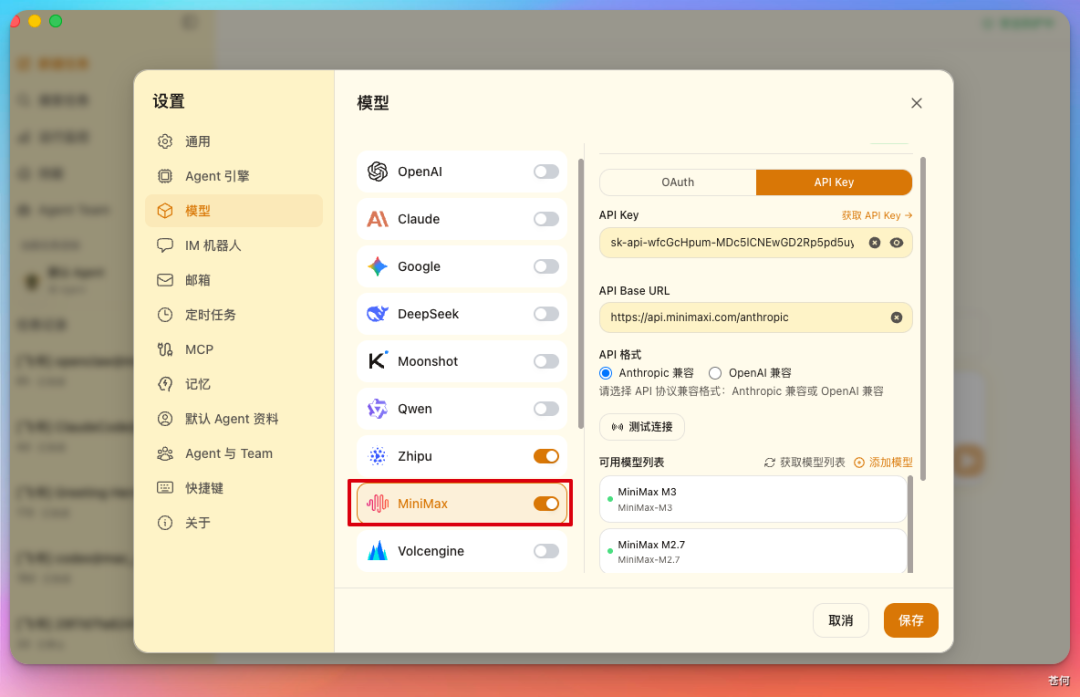
Task: Switch to the OAuth tab
Action: (678, 182)
